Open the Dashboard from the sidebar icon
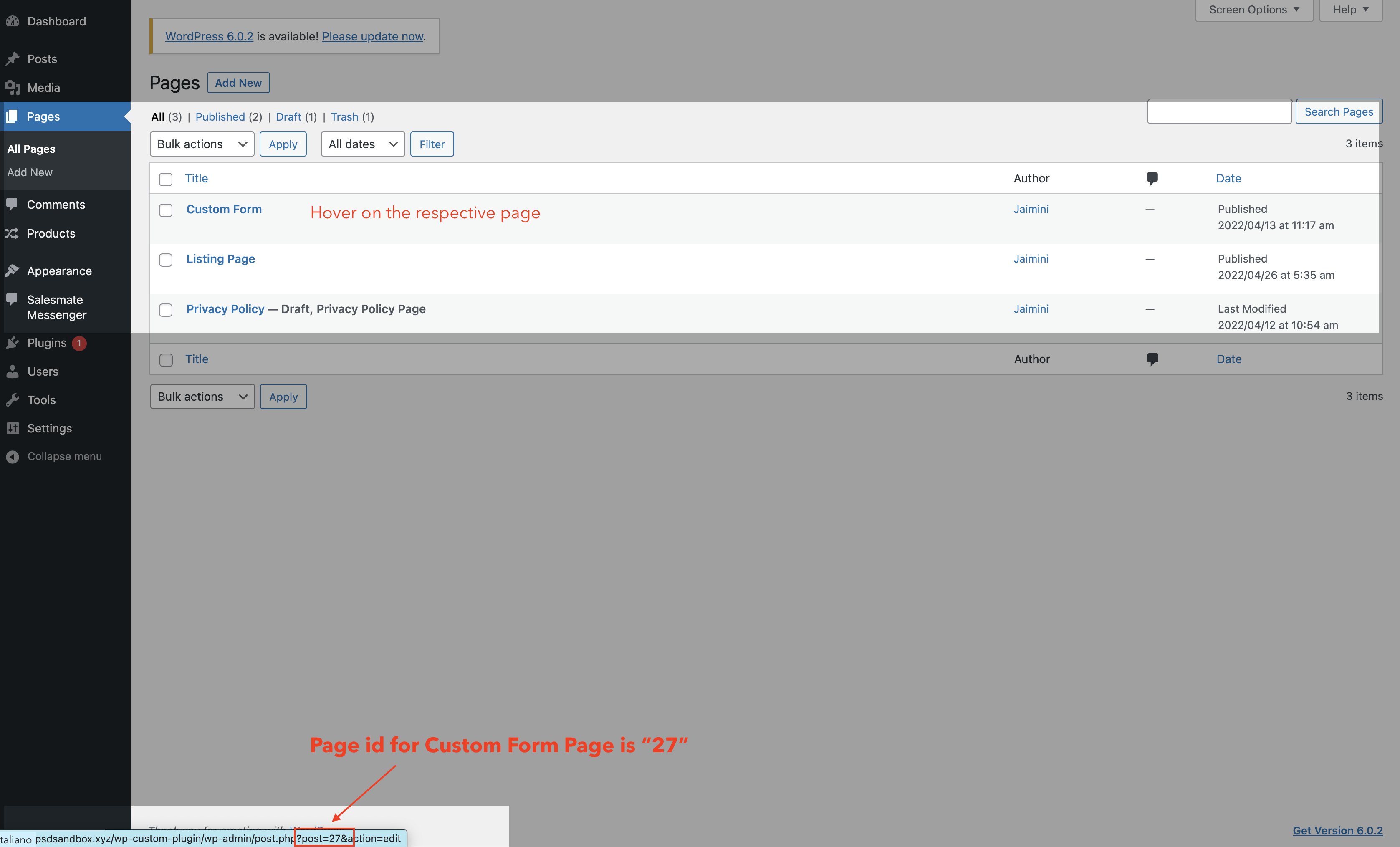 click(13, 21)
